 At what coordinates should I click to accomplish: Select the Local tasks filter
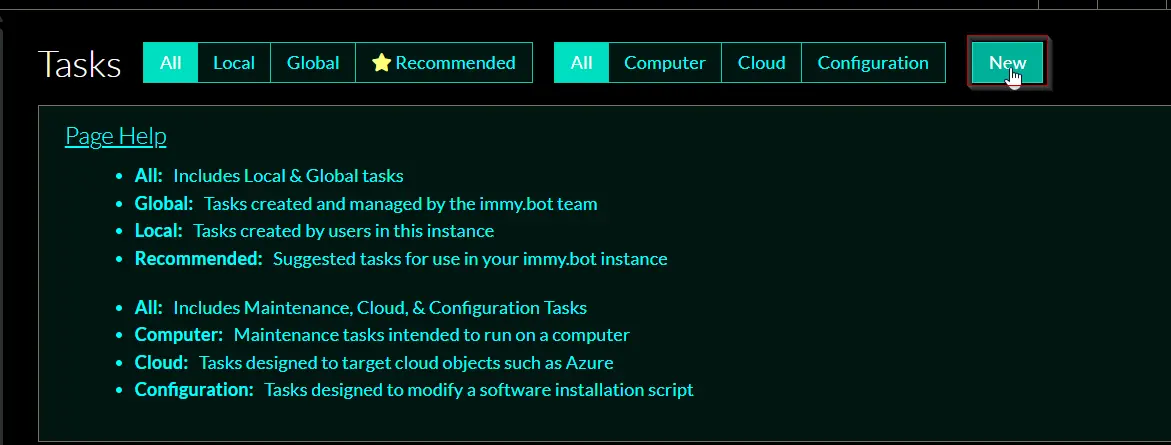tap(234, 63)
